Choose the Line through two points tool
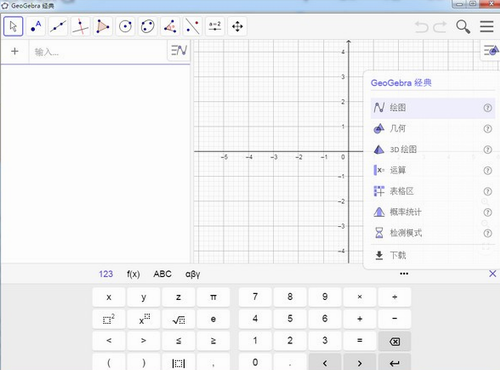 point(58,26)
